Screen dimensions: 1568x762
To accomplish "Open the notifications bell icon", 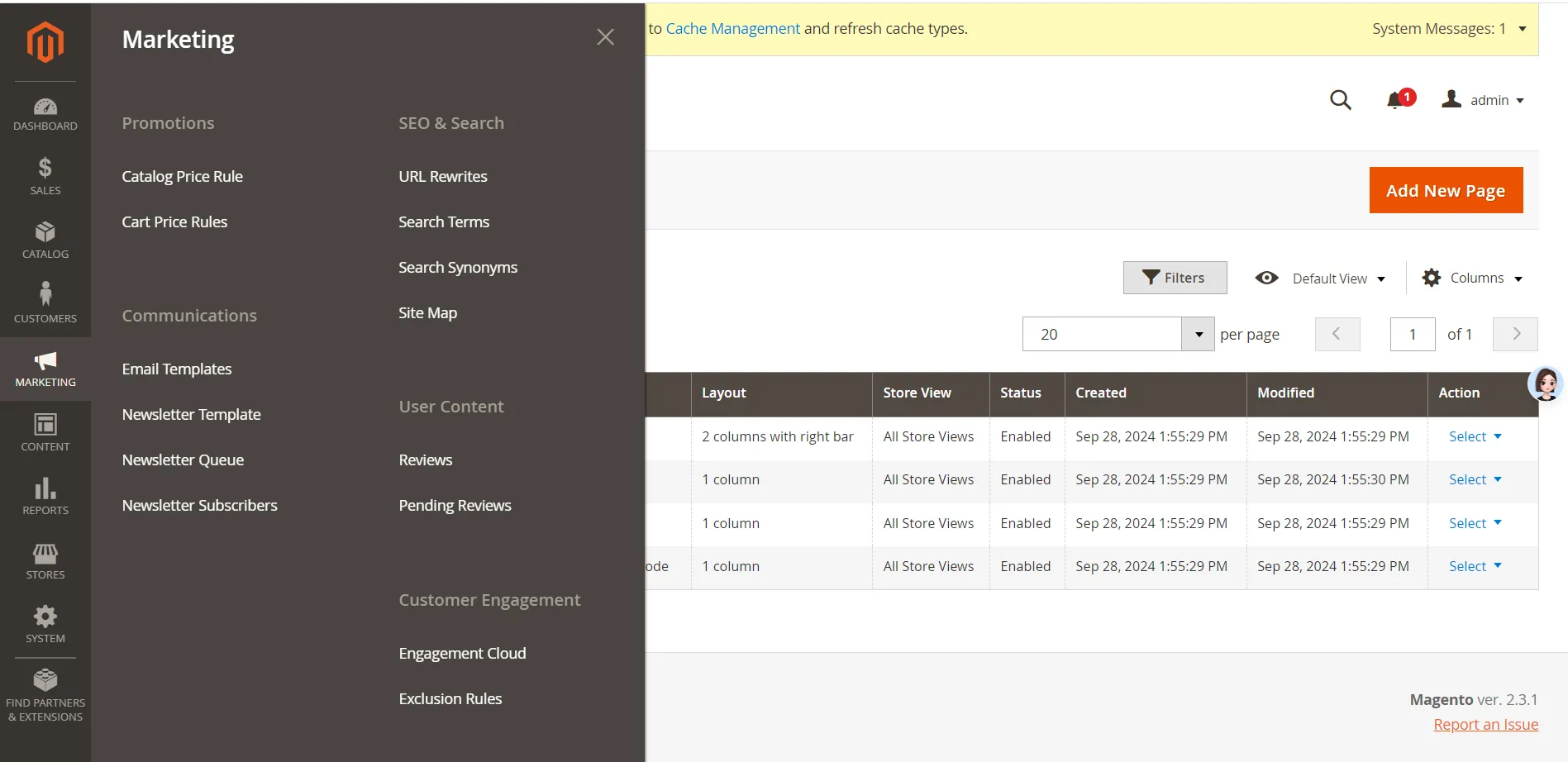I will pos(1396,100).
